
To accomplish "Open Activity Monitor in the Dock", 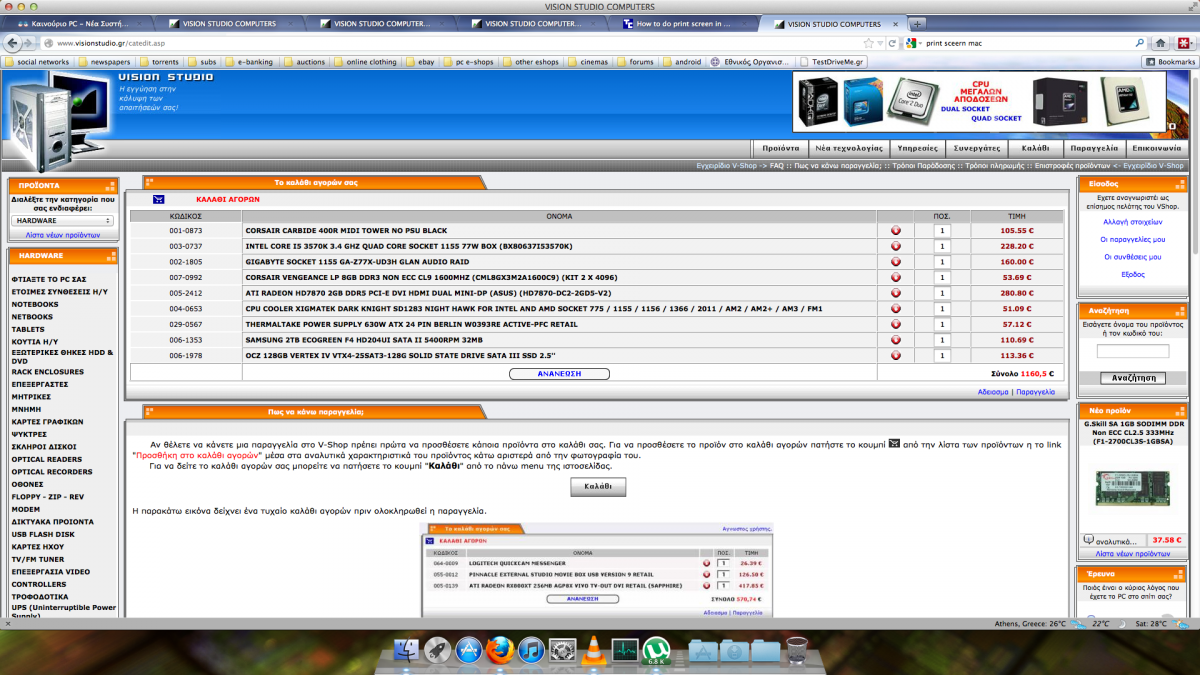I will point(625,652).
